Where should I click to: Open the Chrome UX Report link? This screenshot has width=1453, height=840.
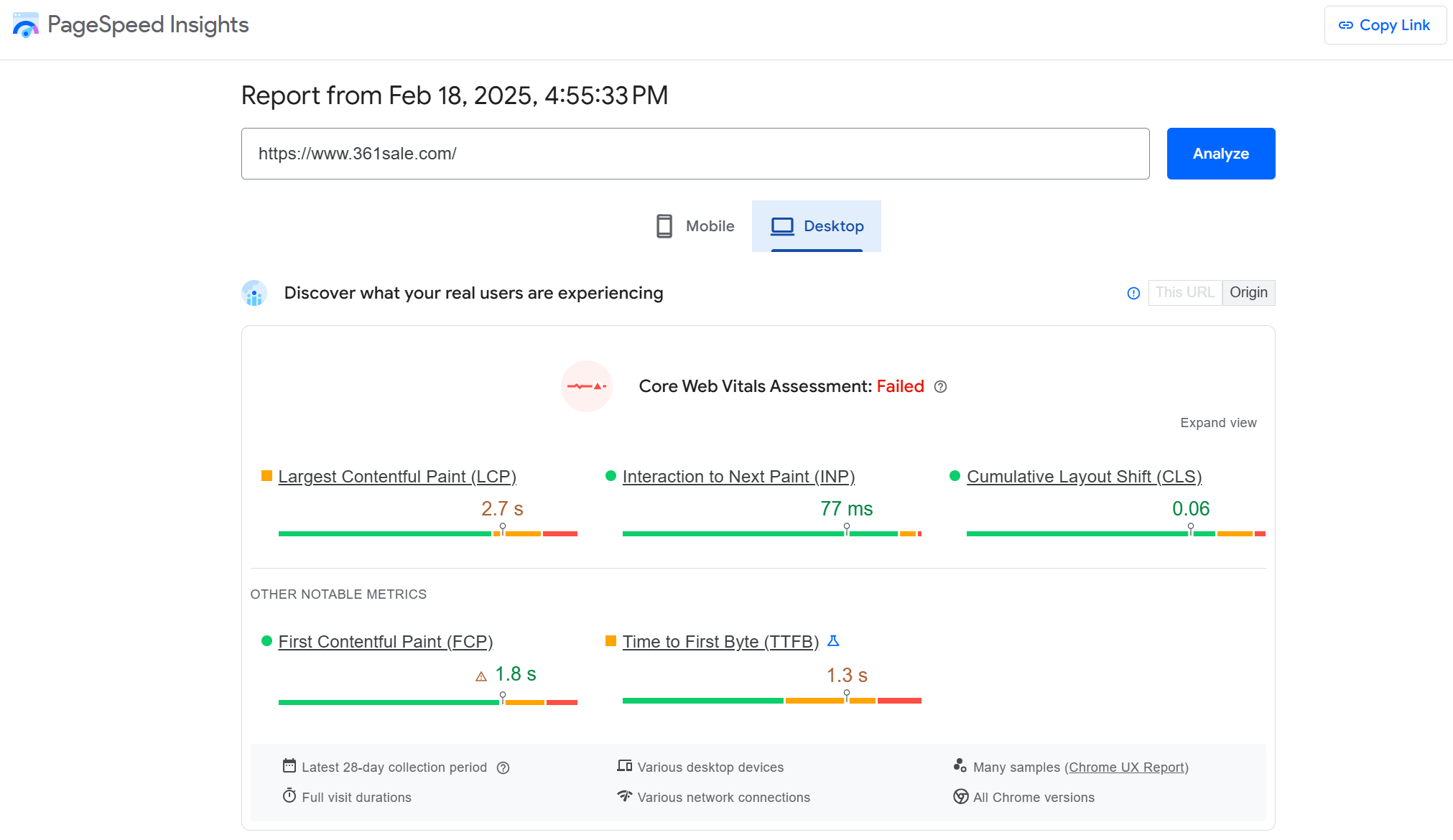[x=1126, y=767]
